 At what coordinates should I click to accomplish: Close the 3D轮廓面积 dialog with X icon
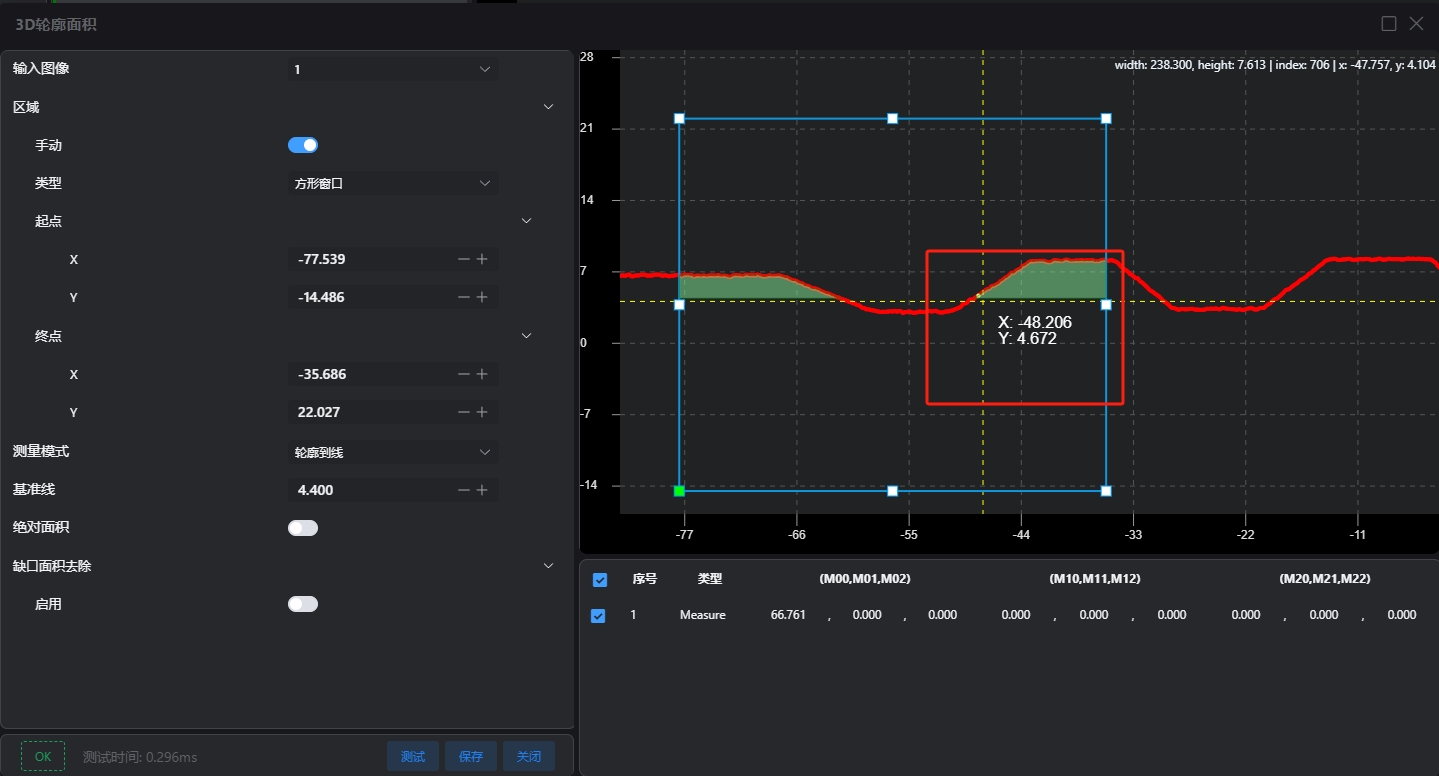pyautogui.click(x=1416, y=24)
